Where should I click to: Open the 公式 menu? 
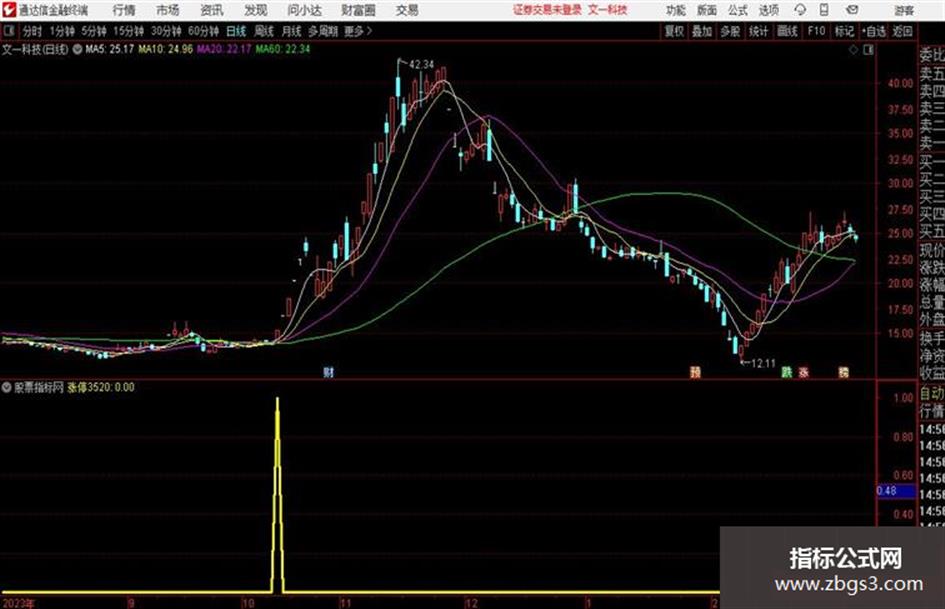pos(738,10)
